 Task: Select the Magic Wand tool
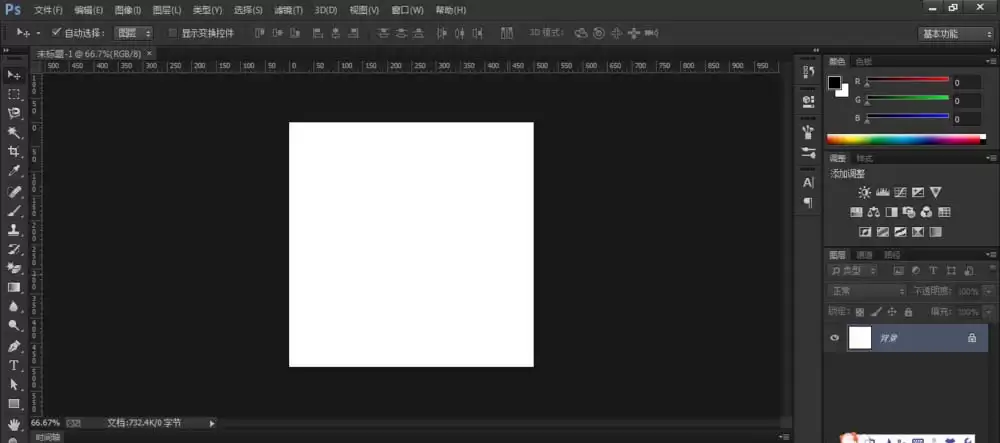coord(14,133)
